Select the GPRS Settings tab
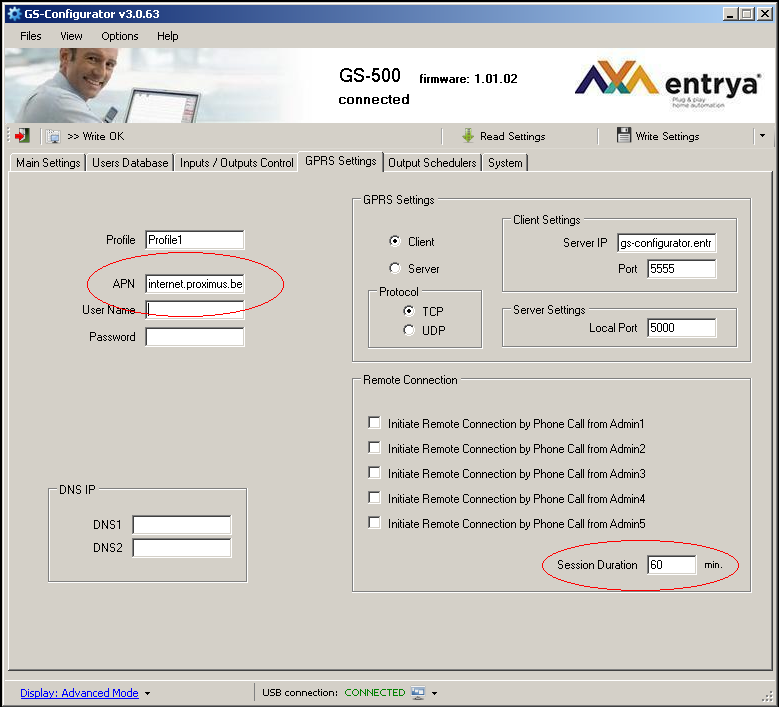 (341, 161)
